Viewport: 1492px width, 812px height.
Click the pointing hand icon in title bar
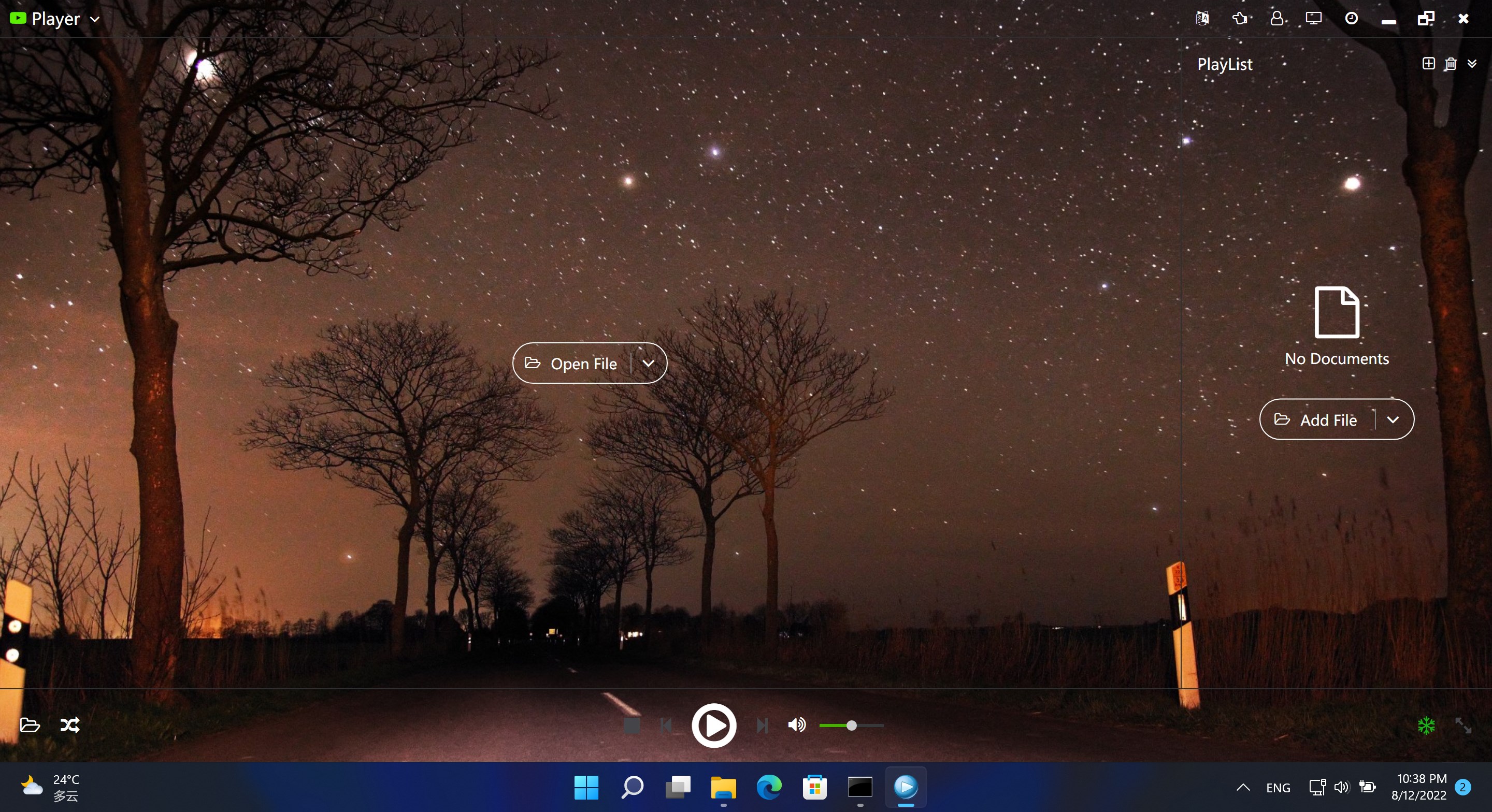click(1240, 19)
